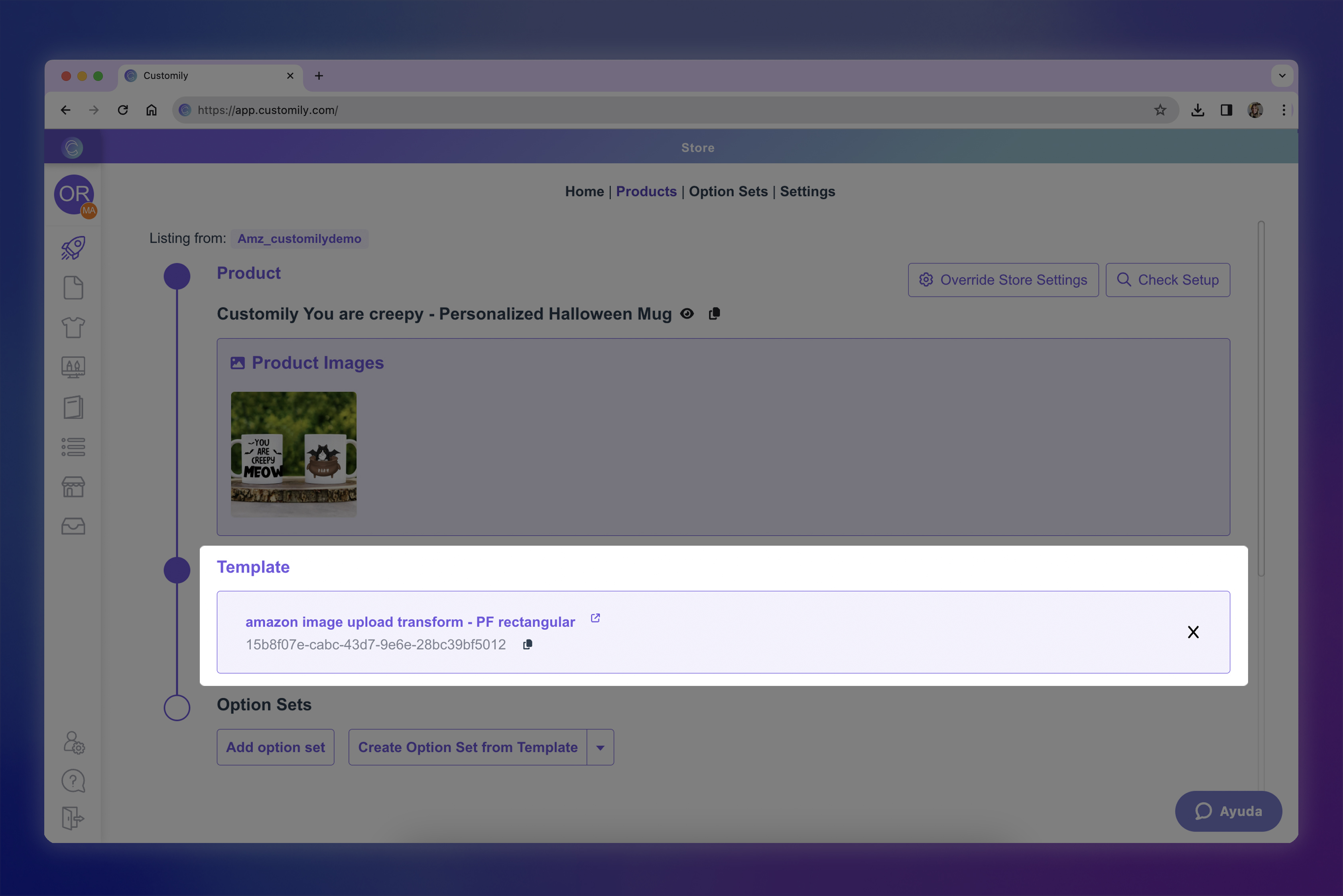Click the store shop icon in sidebar

(73, 487)
